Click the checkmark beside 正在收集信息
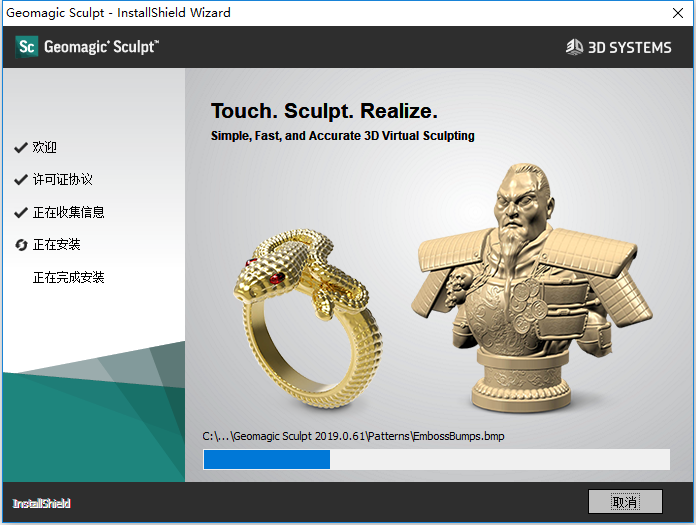The height and width of the screenshot is (525, 696). point(21,213)
